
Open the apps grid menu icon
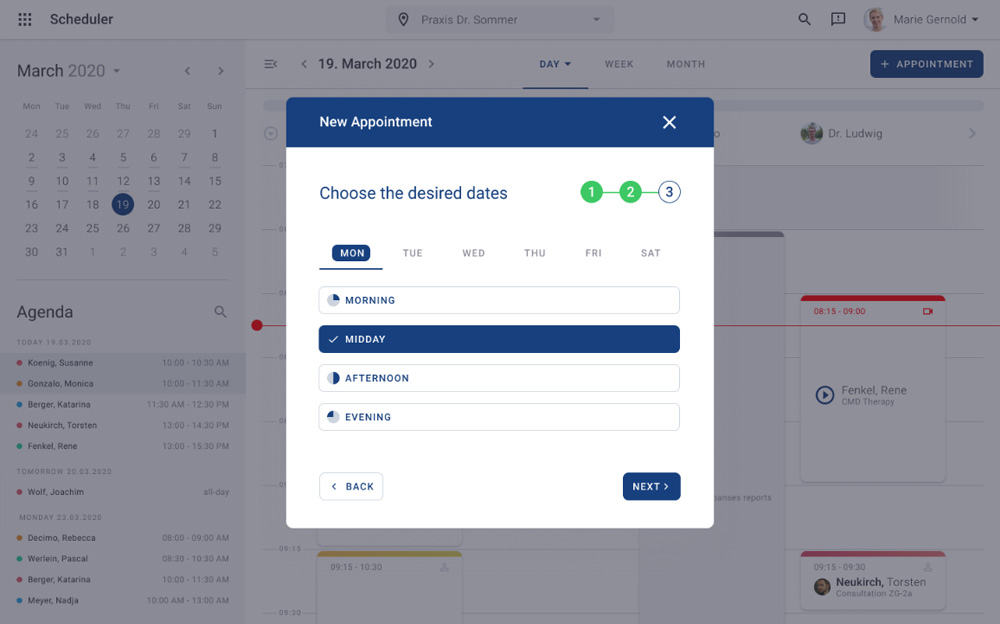(25, 20)
